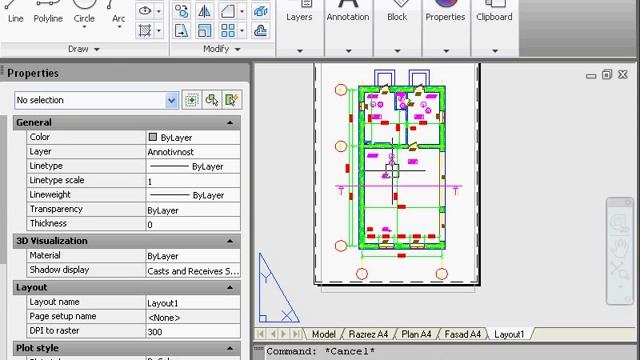Switch to the Model tab
The image size is (640, 360).
point(324,334)
